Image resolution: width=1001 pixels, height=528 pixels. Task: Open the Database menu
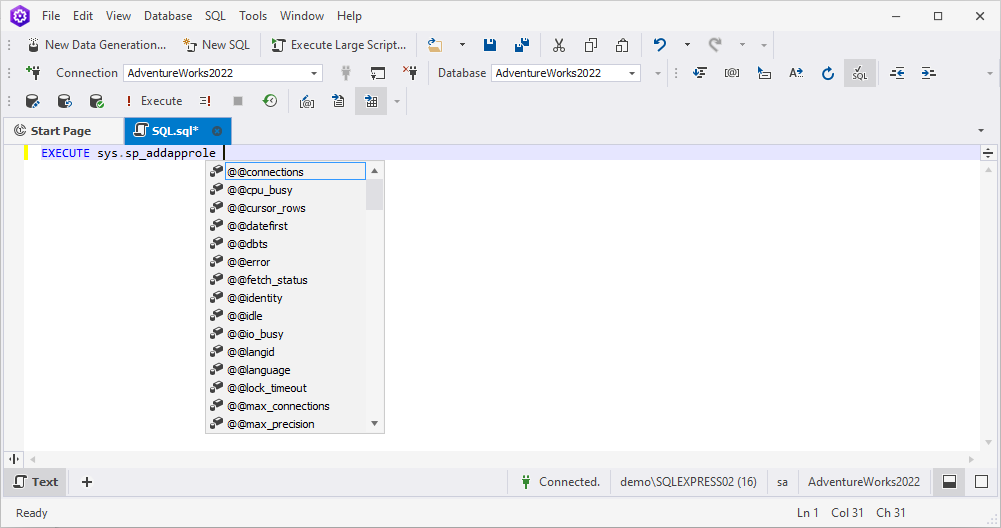pos(168,16)
